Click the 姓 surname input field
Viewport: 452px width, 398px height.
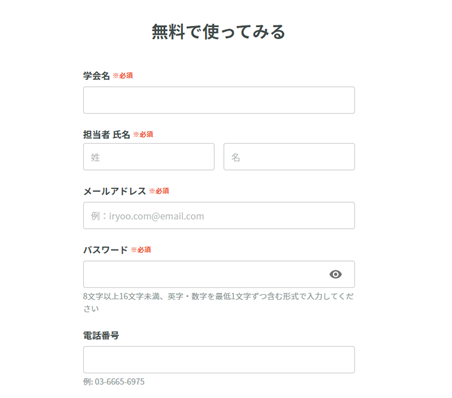pos(149,157)
